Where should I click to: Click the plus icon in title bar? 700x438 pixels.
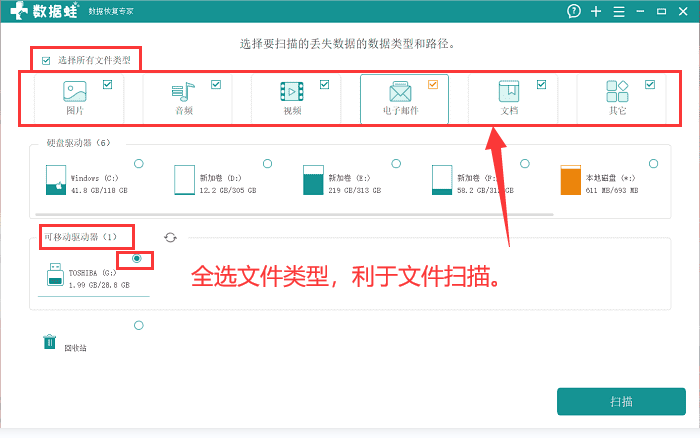coord(596,11)
